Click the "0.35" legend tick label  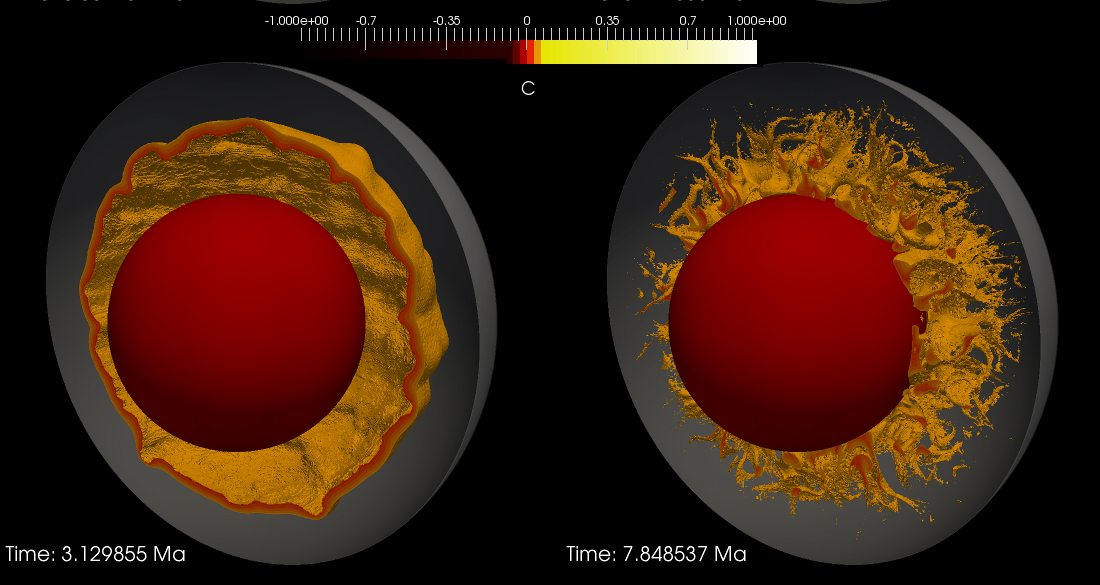(608, 21)
